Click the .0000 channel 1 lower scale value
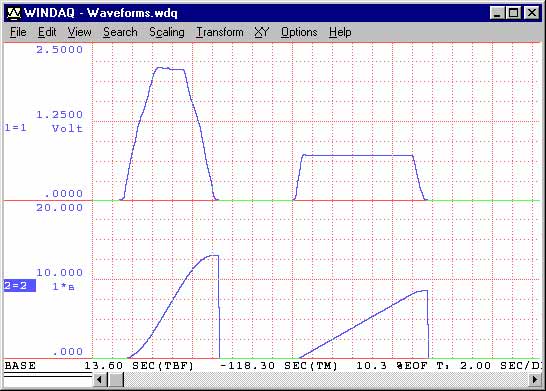 64,194
